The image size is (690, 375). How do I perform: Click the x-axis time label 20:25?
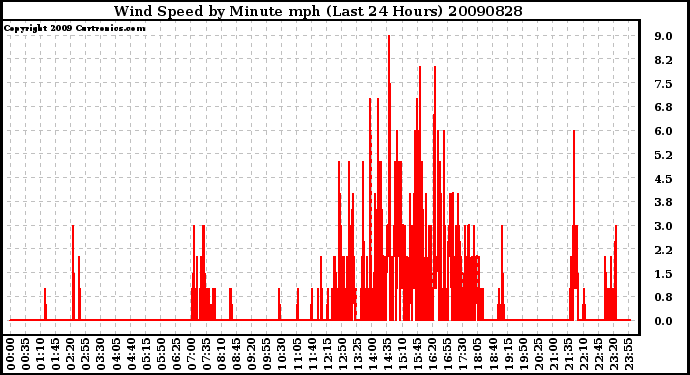tap(538, 354)
